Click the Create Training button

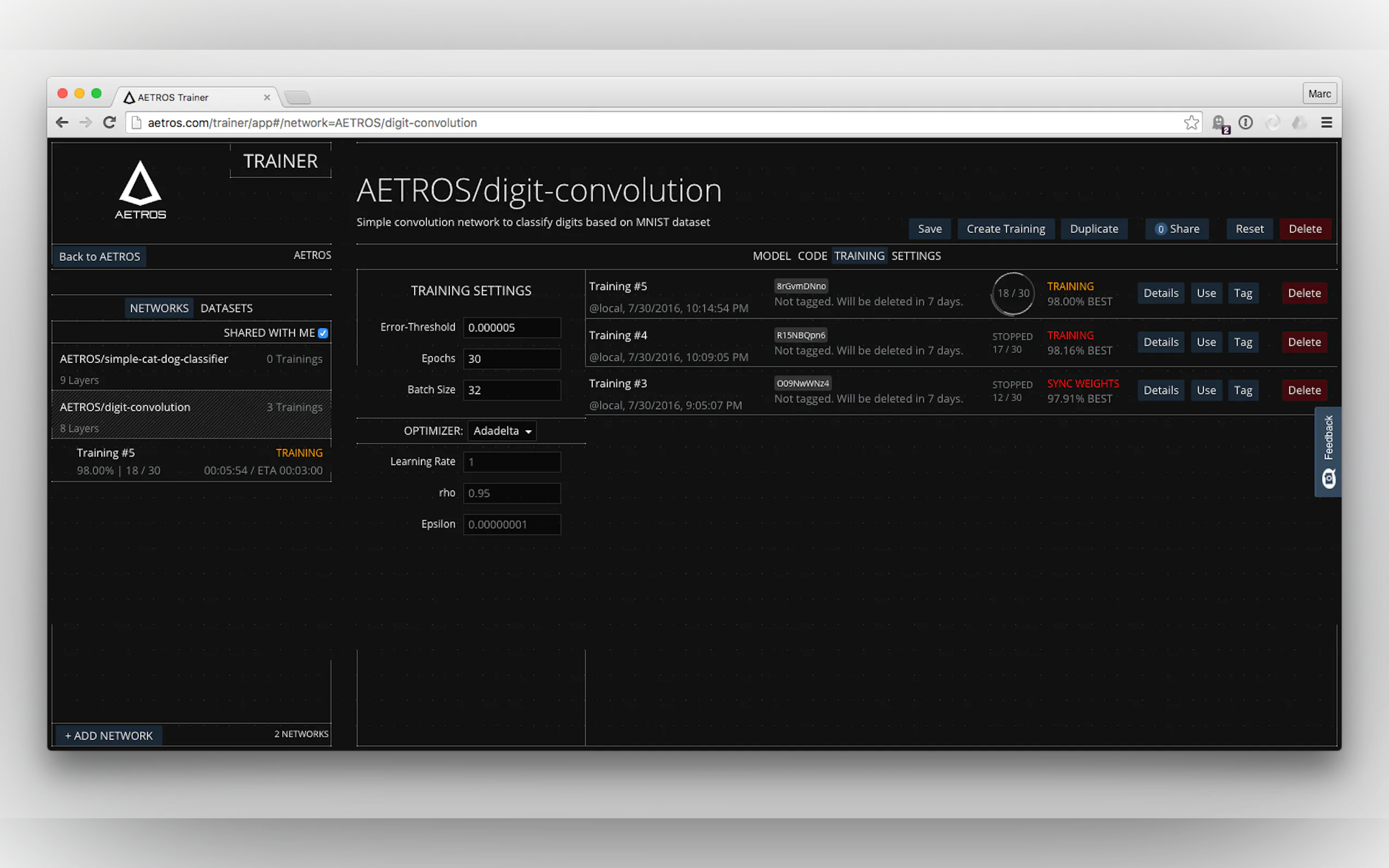point(1006,228)
